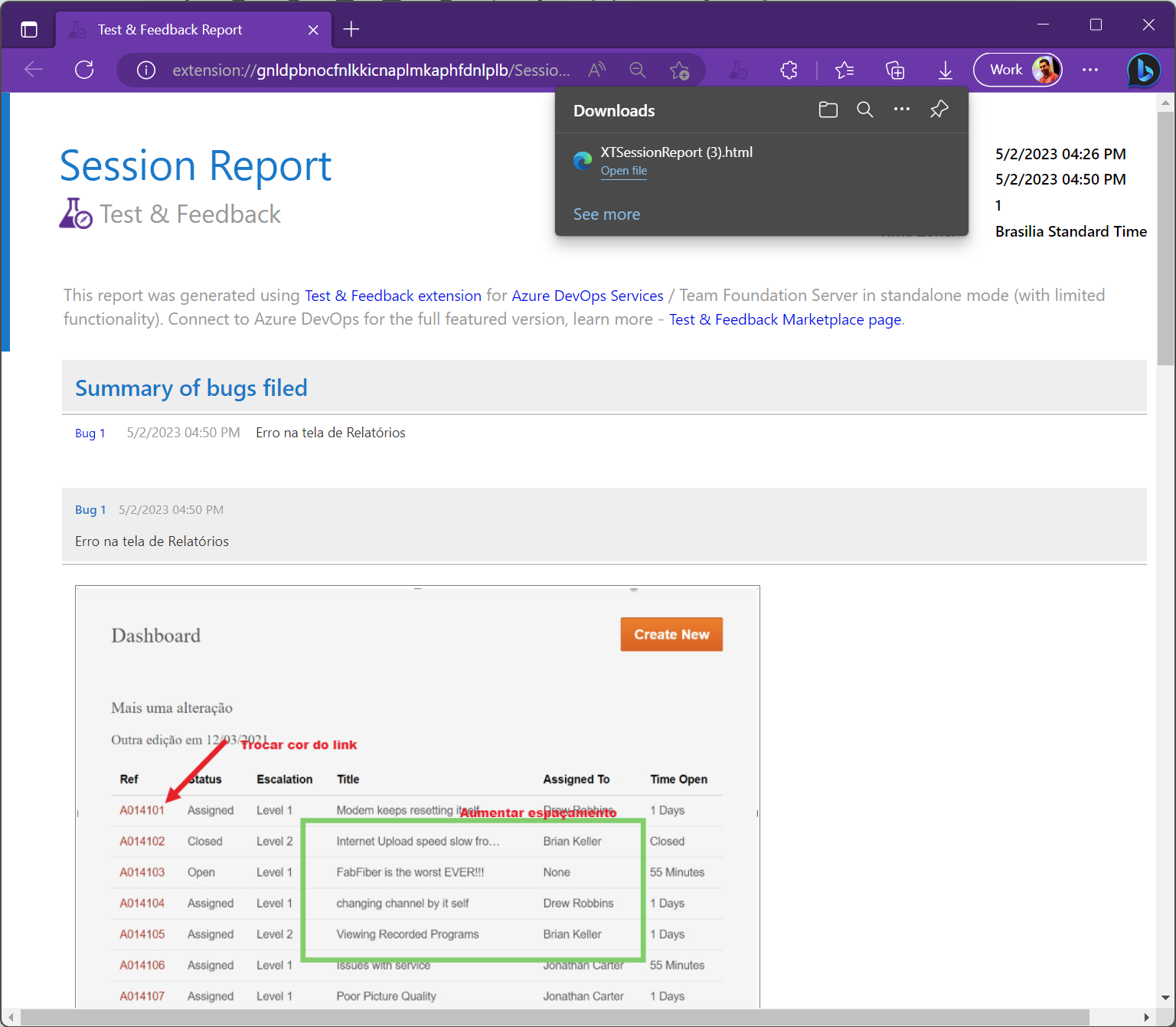
Task: Click the address bar URL field
Action: 371,70
